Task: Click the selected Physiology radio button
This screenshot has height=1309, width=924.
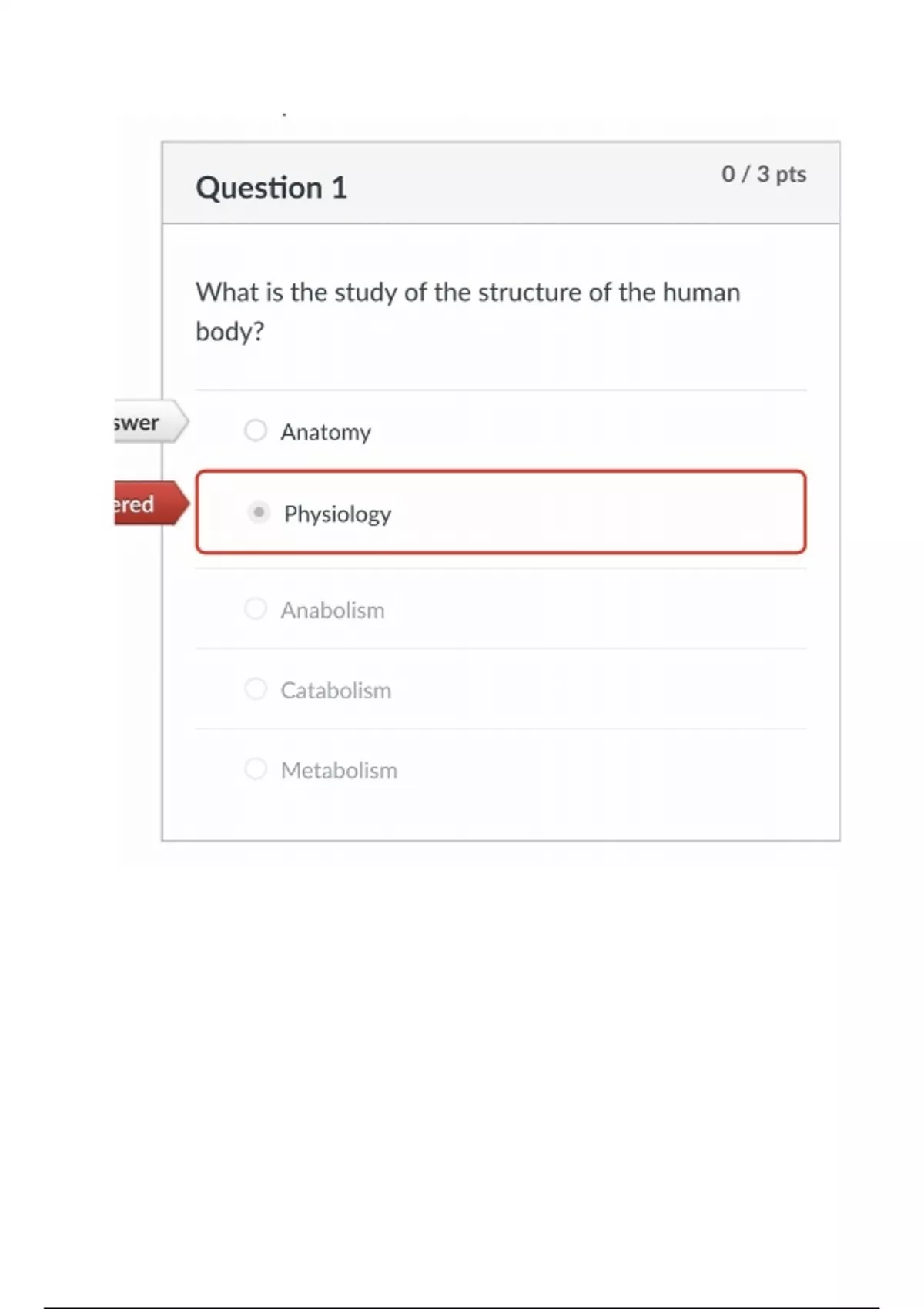Action: click(x=259, y=512)
